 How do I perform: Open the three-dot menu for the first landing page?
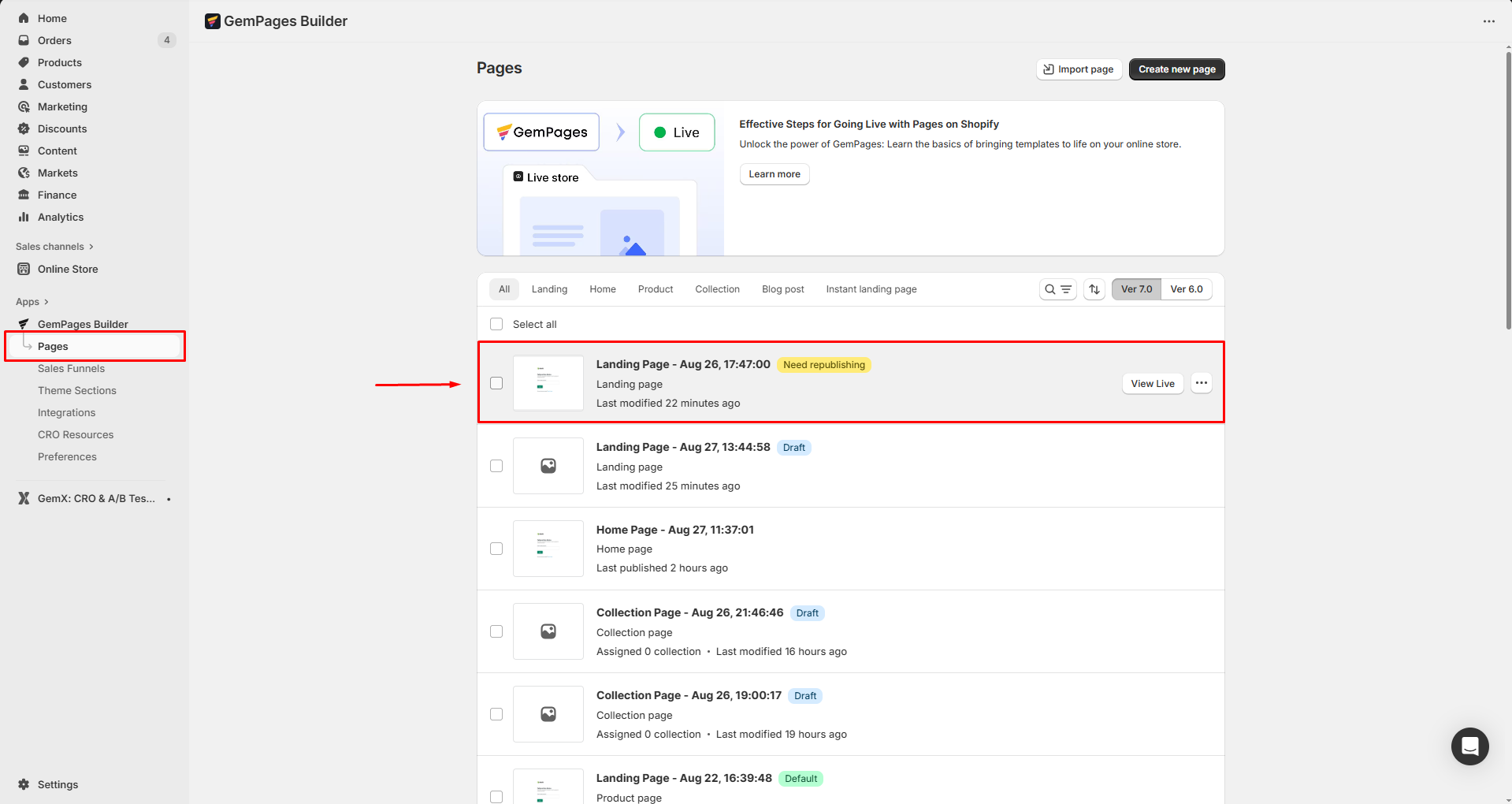coord(1201,383)
